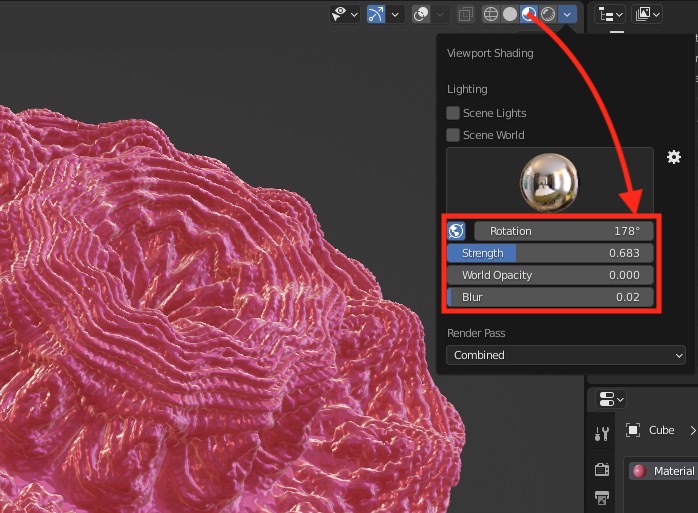698x513 pixels.
Task: Toggle viewport overlays icon
Action: 421,14
